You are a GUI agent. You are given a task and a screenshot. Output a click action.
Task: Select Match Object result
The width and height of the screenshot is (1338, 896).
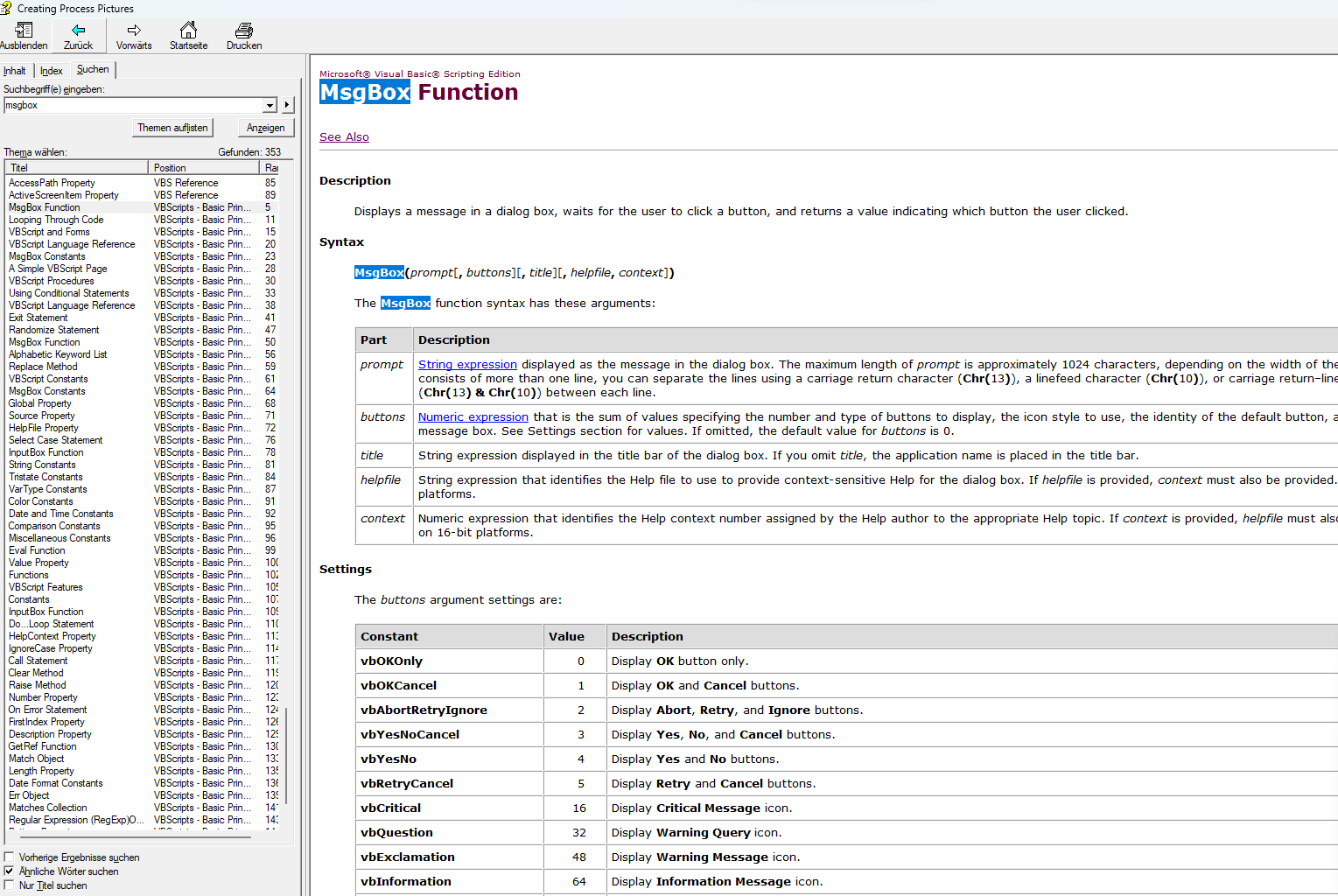click(36, 759)
